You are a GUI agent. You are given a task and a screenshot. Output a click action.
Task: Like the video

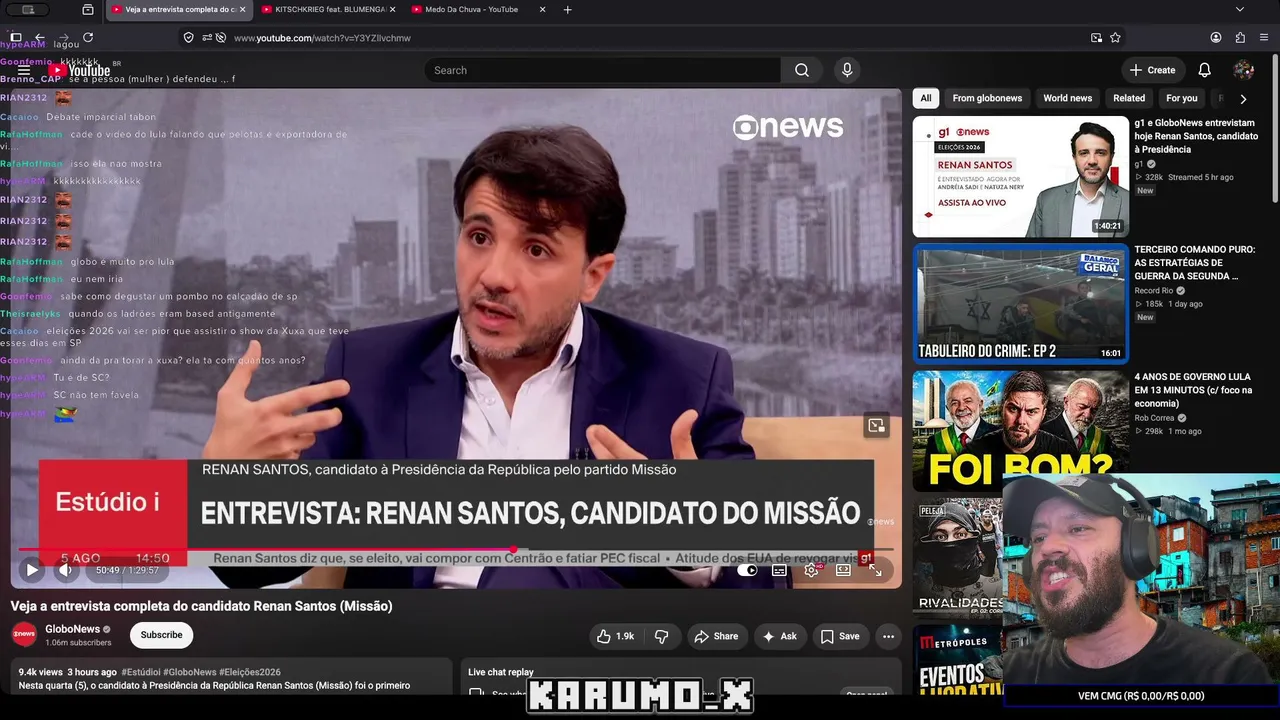(616, 636)
